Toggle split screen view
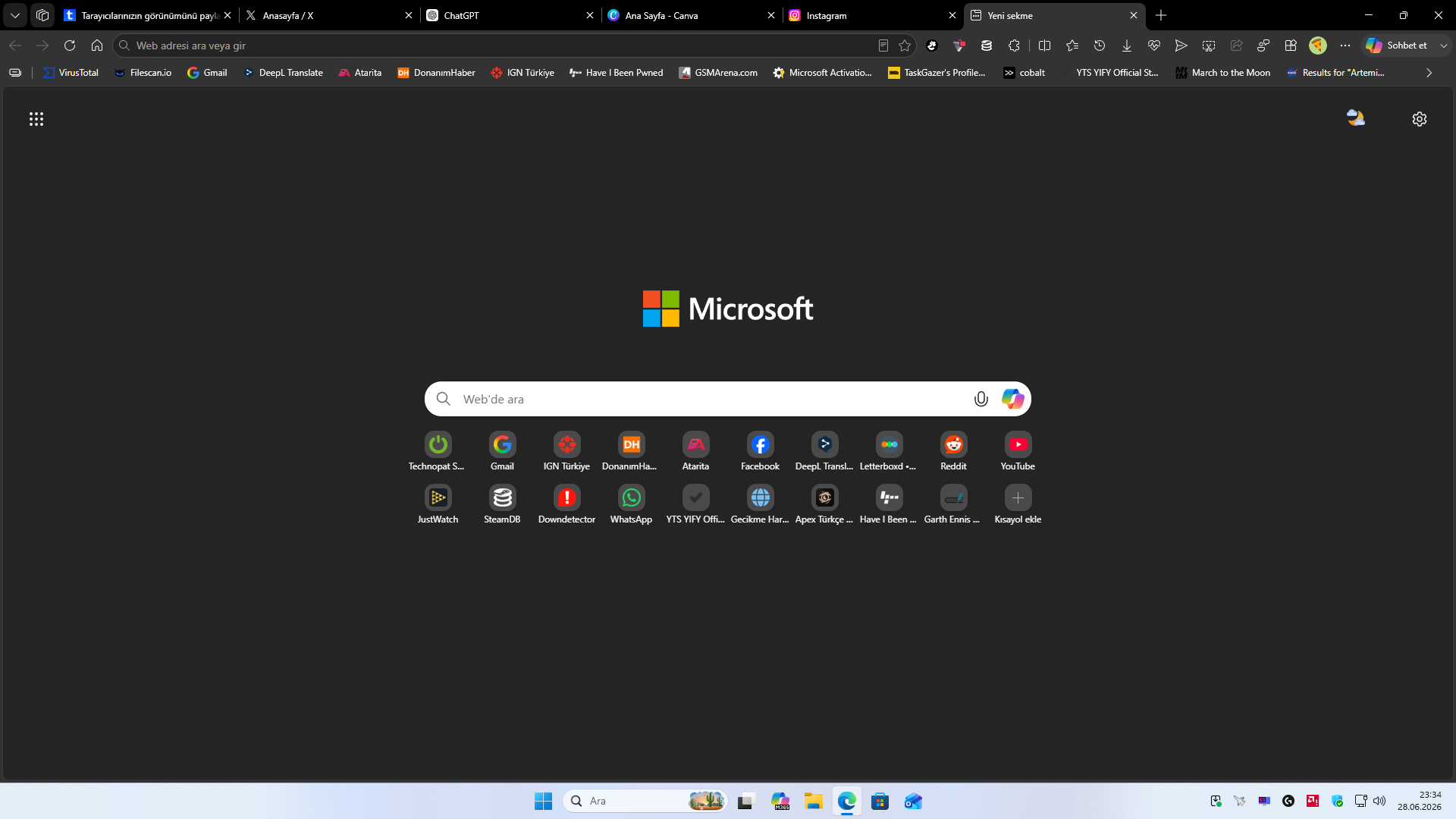1456x819 pixels. tap(1044, 45)
